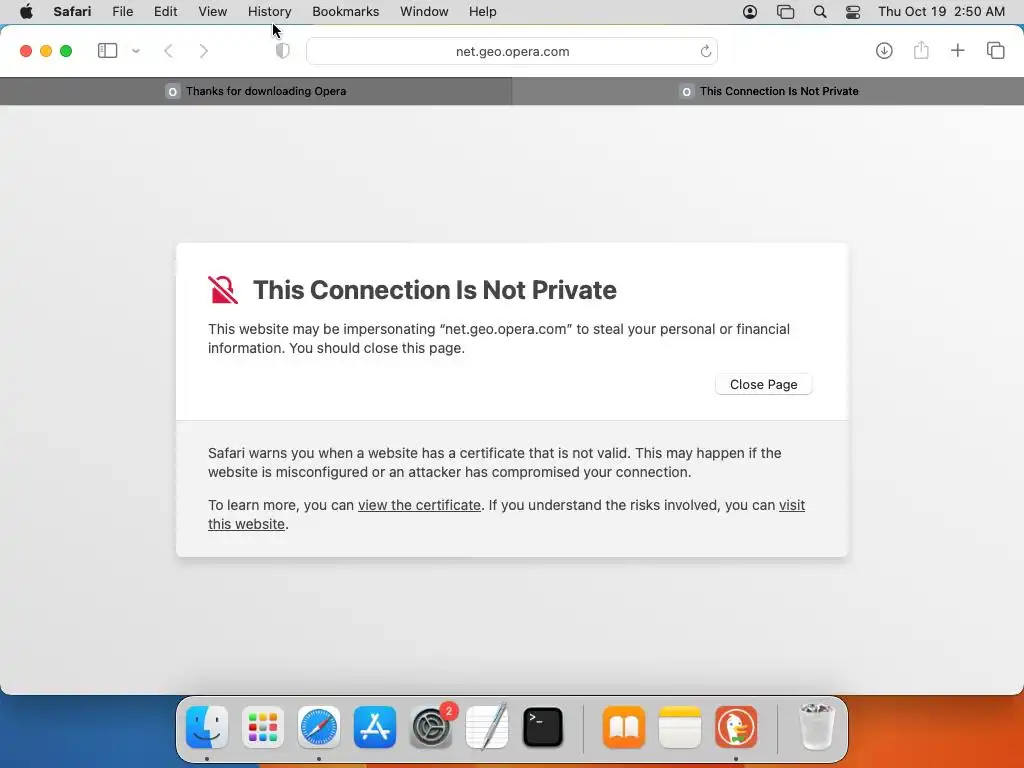Screen dimensions: 1024x768
Task: Open Safari from the Dock
Action: 319,726
